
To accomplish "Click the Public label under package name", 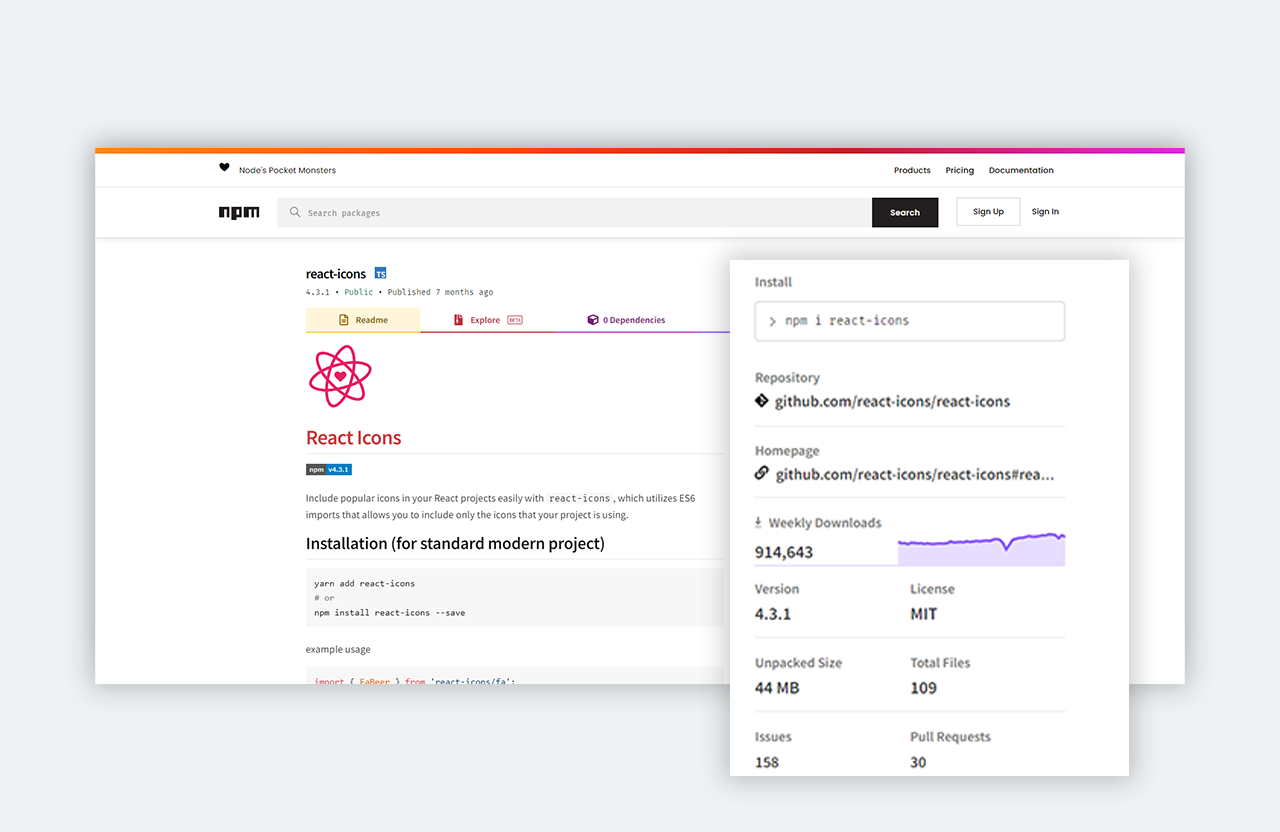I will tap(359, 292).
